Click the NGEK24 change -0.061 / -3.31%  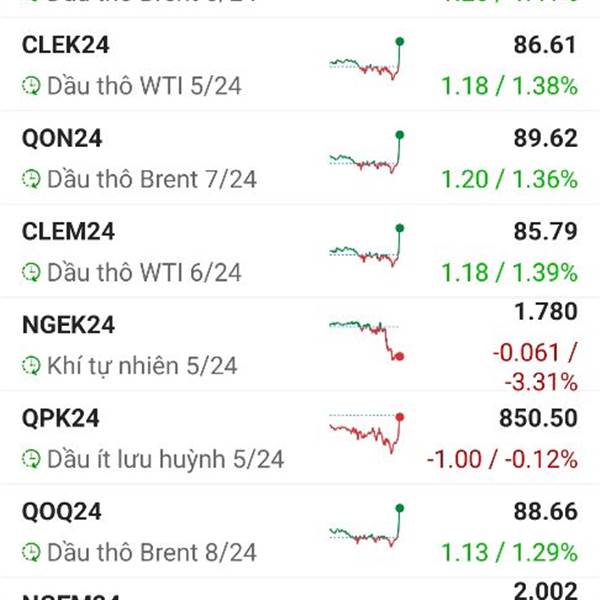(x=535, y=367)
